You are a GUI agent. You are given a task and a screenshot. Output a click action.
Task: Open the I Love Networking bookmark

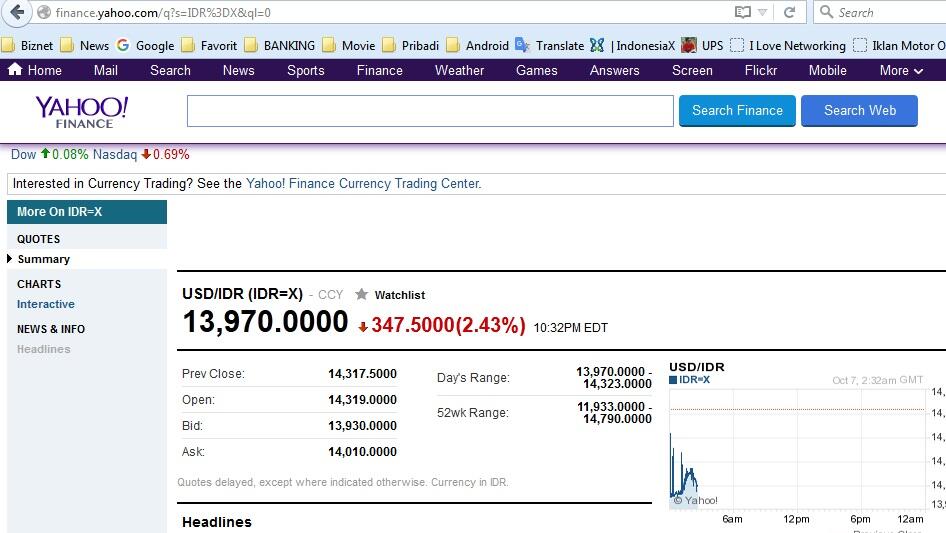[x=788, y=45]
